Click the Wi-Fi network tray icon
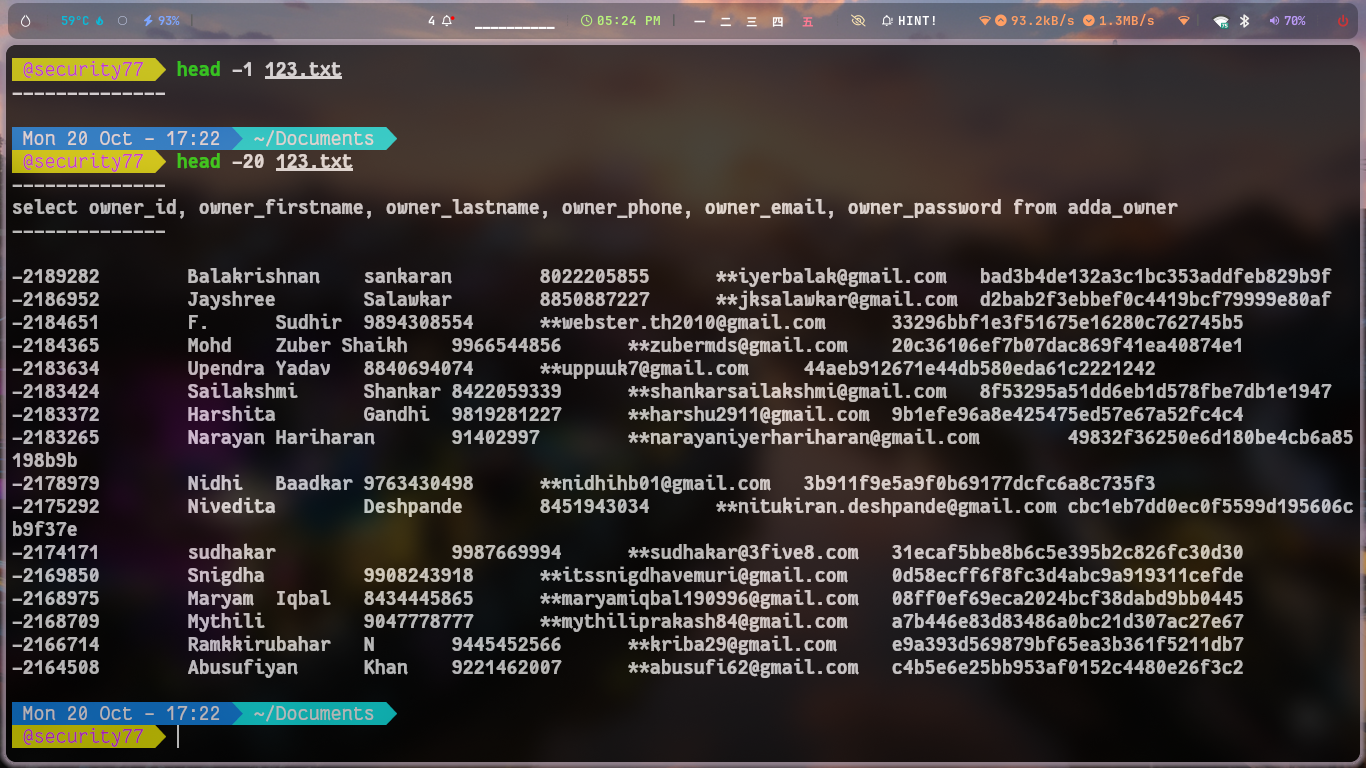Image resolution: width=1366 pixels, height=768 pixels. [1220, 20]
